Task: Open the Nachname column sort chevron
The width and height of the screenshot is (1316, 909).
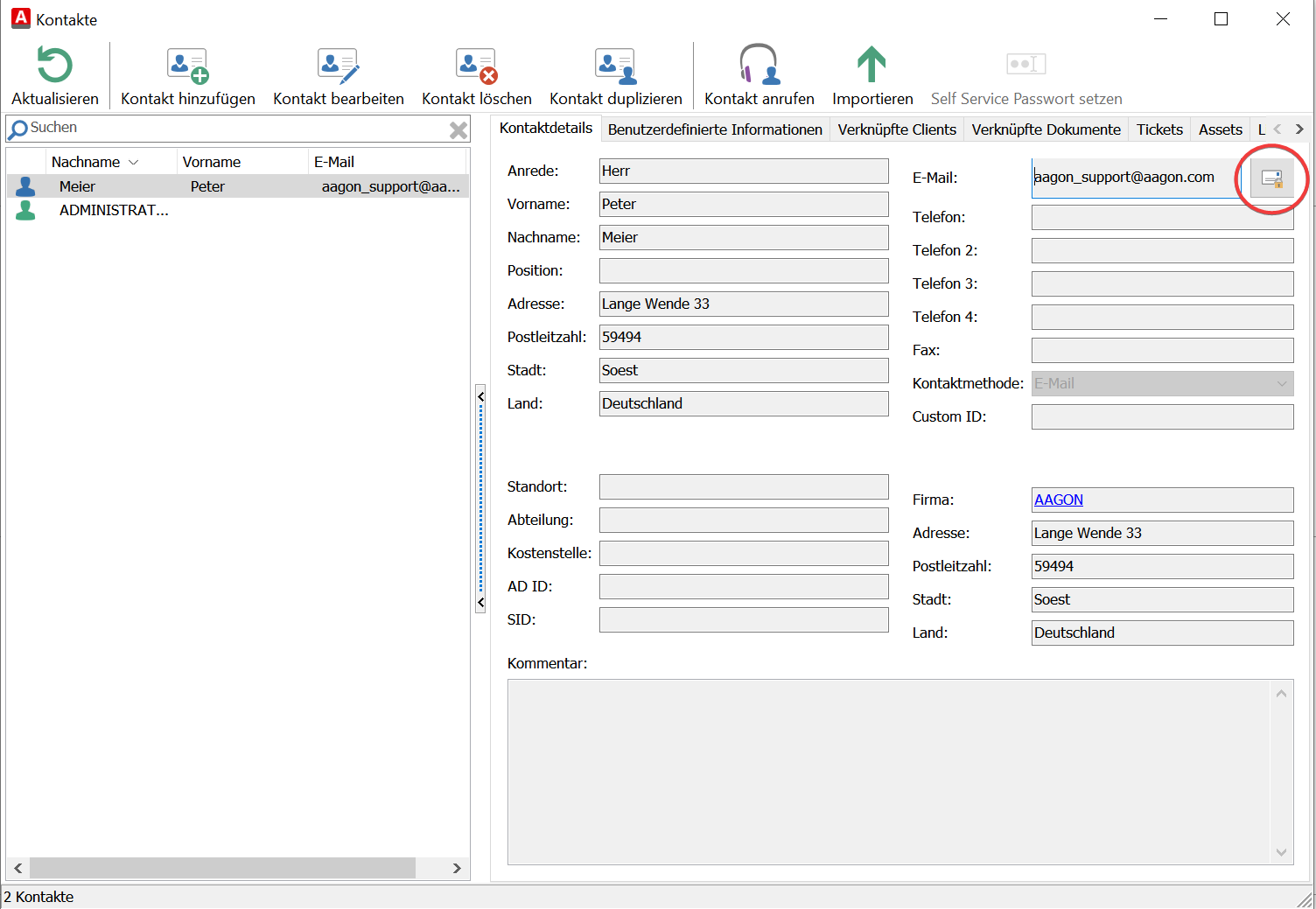Action: [134, 163]
